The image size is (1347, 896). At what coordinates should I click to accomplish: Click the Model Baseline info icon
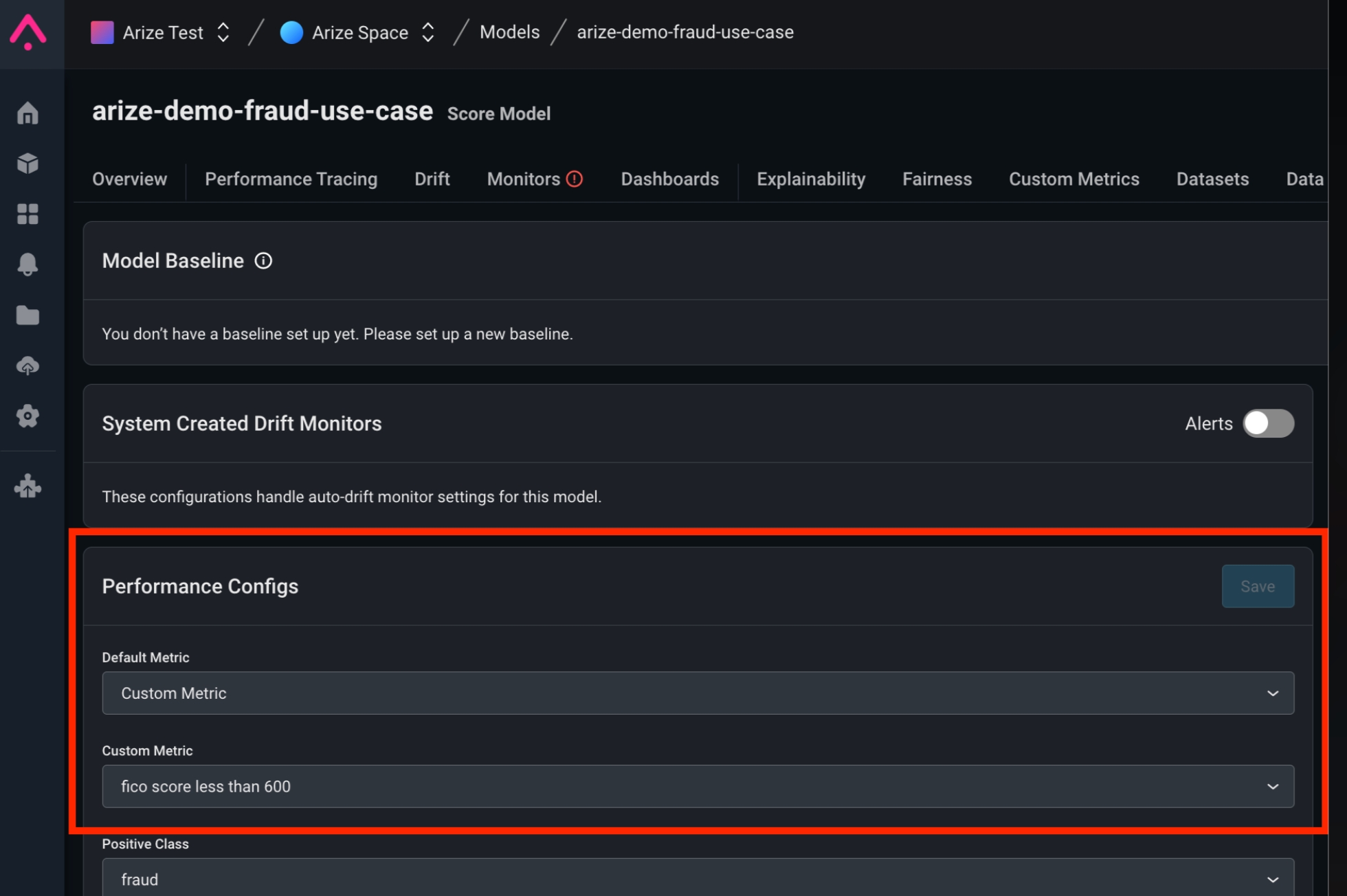[x=263, y=261]
